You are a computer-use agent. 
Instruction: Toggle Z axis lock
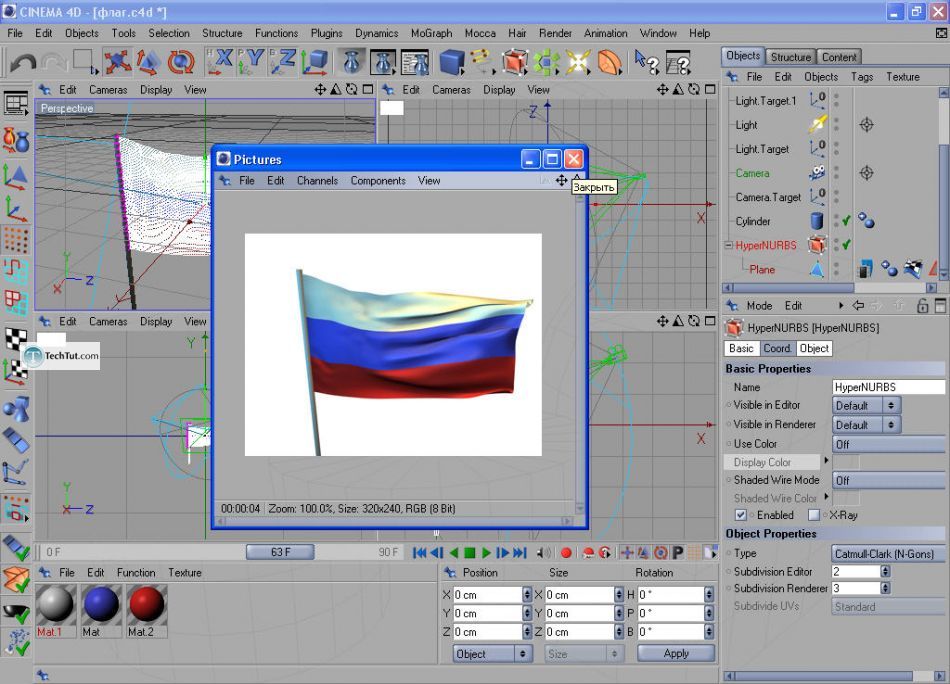pyautogui.click(x=283, y=62)
